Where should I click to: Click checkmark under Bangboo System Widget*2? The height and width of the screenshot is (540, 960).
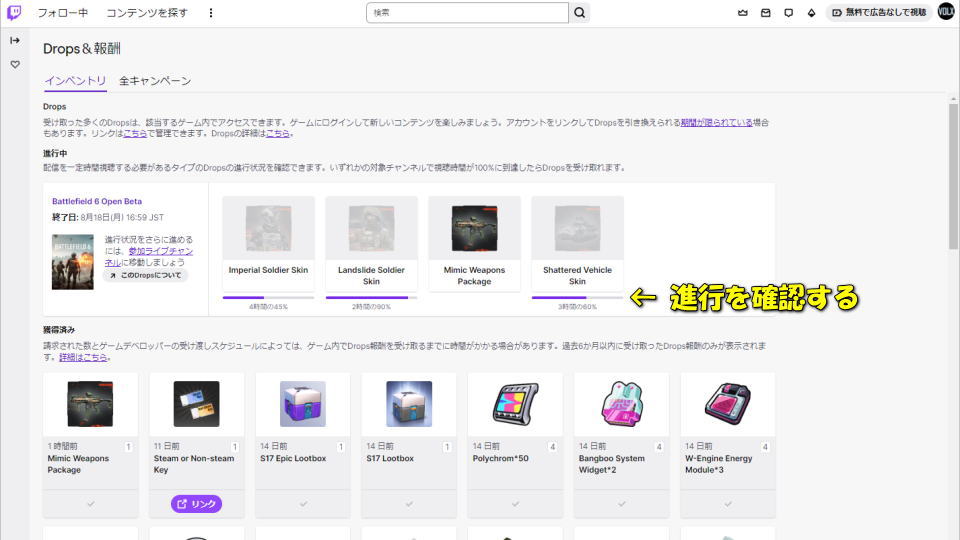point(621,504)
